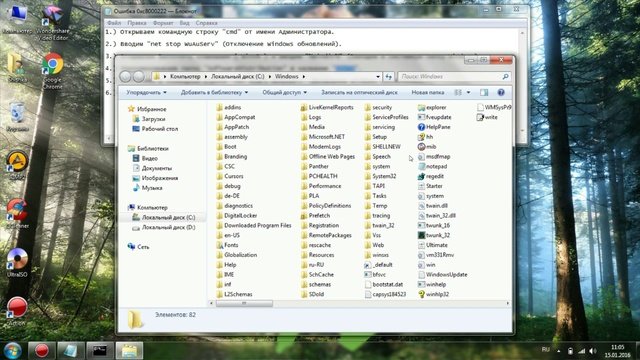Select Загрузки in the navigation pane
Image resolution: width=640 pixels, height=360 pixels.
tap(149, 119)
